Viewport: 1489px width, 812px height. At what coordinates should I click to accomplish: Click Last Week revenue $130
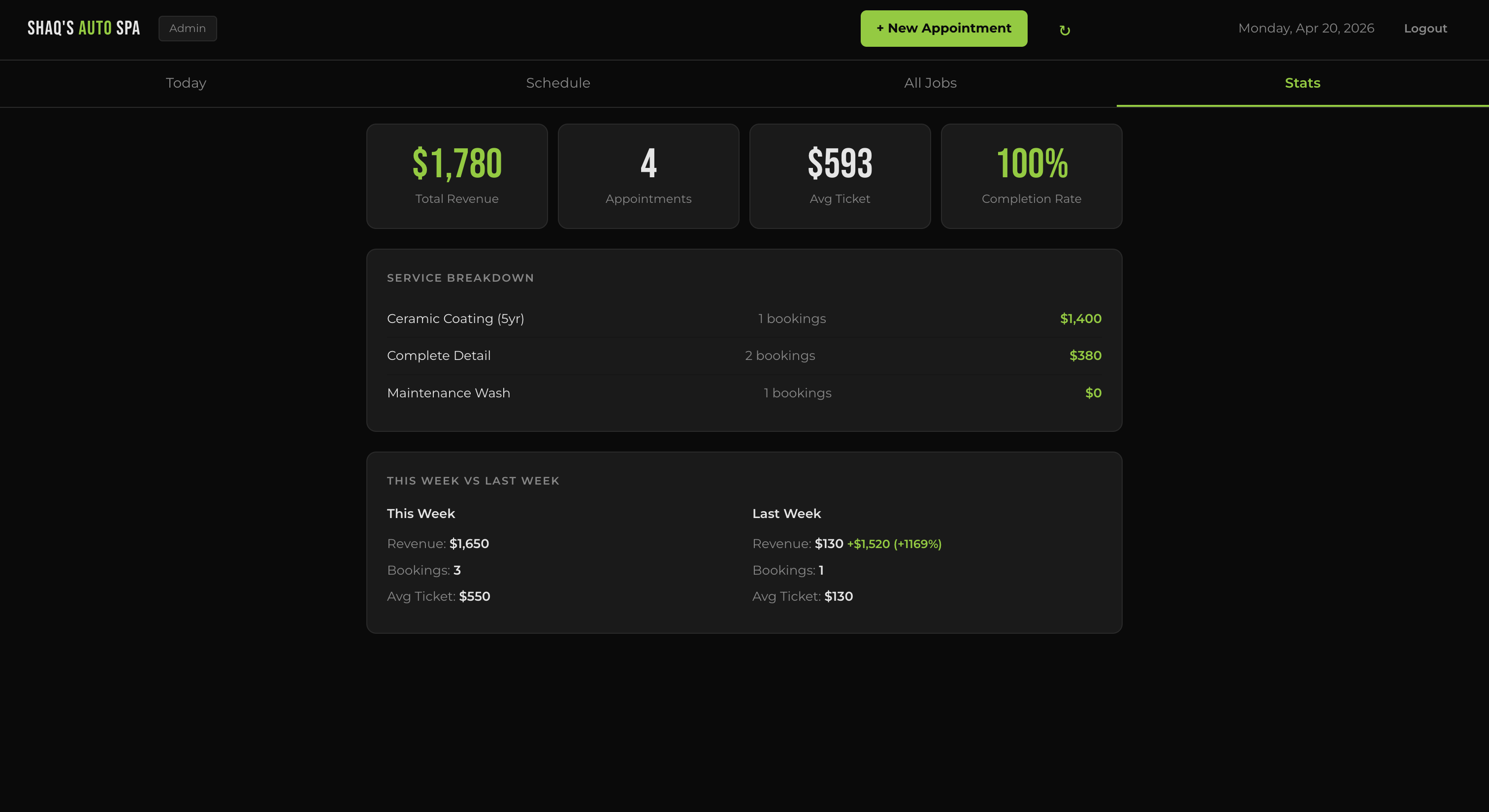point(798,544)
